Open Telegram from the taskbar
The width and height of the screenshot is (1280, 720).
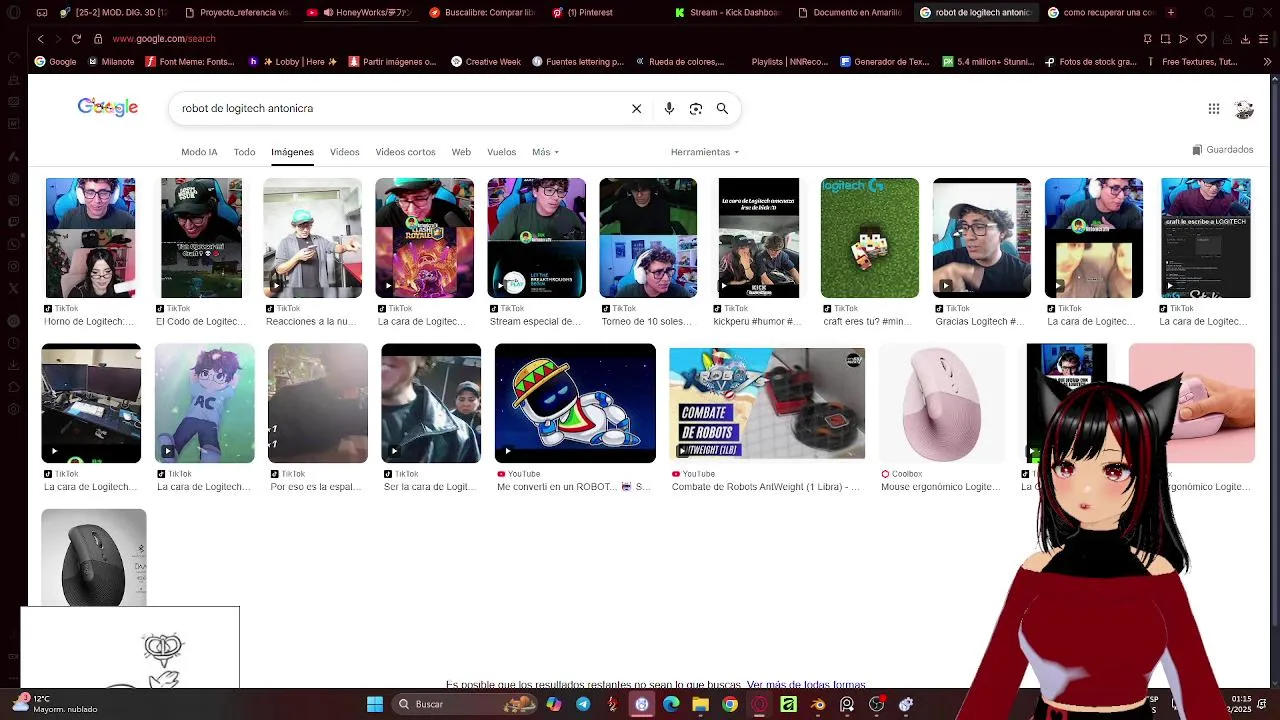click(583, 704)
